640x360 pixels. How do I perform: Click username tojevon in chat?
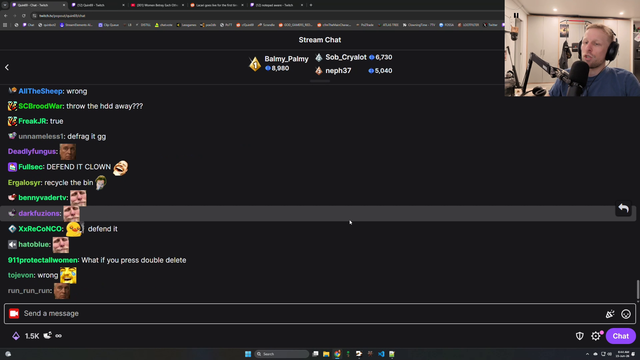[21, 275]
